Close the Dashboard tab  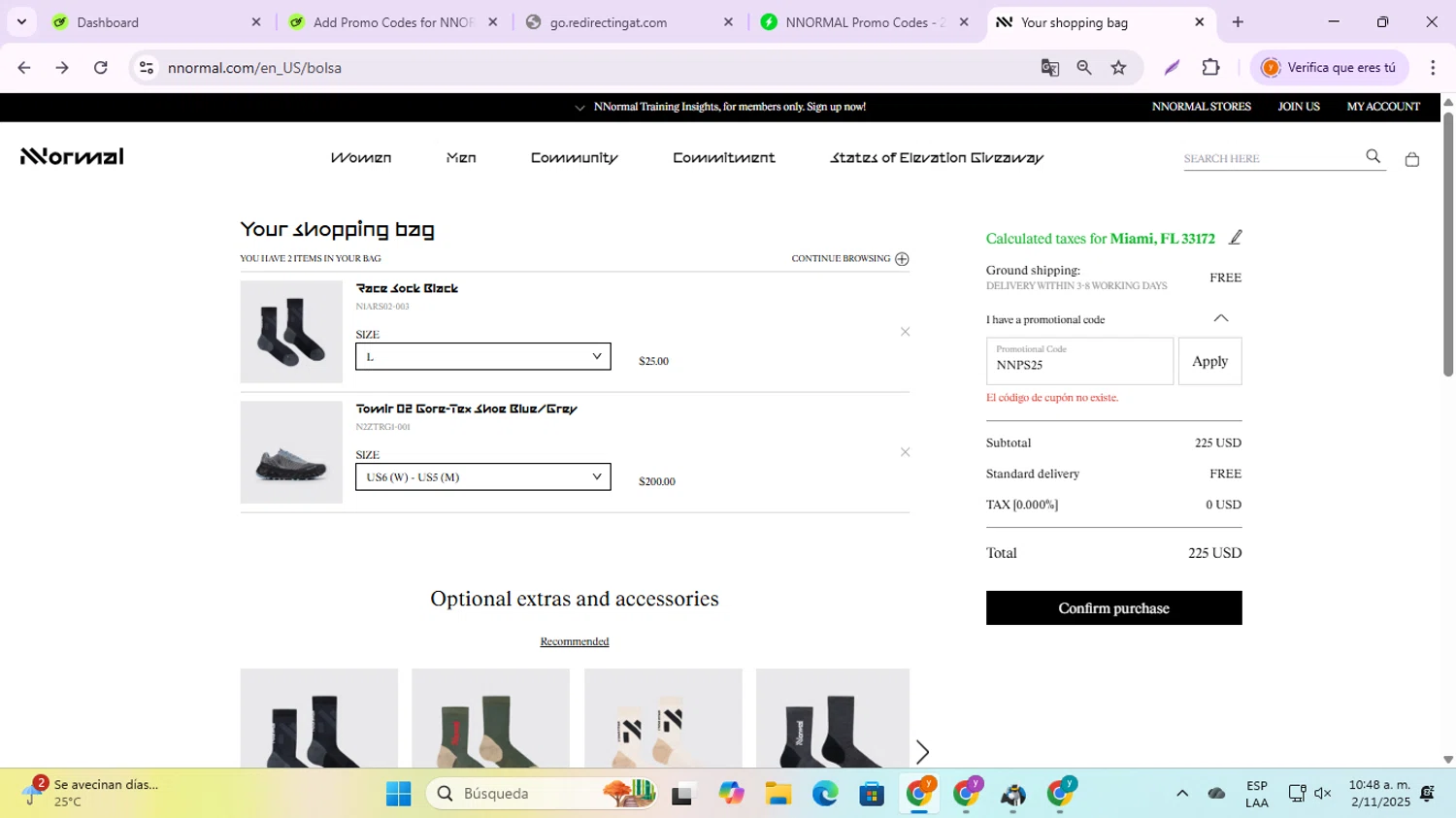point(256,22)
